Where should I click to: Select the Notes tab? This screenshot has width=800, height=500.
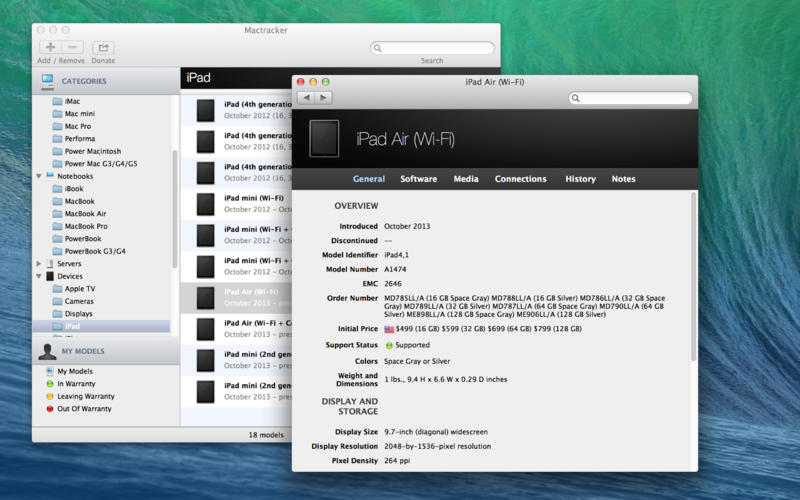pos(623,179)
